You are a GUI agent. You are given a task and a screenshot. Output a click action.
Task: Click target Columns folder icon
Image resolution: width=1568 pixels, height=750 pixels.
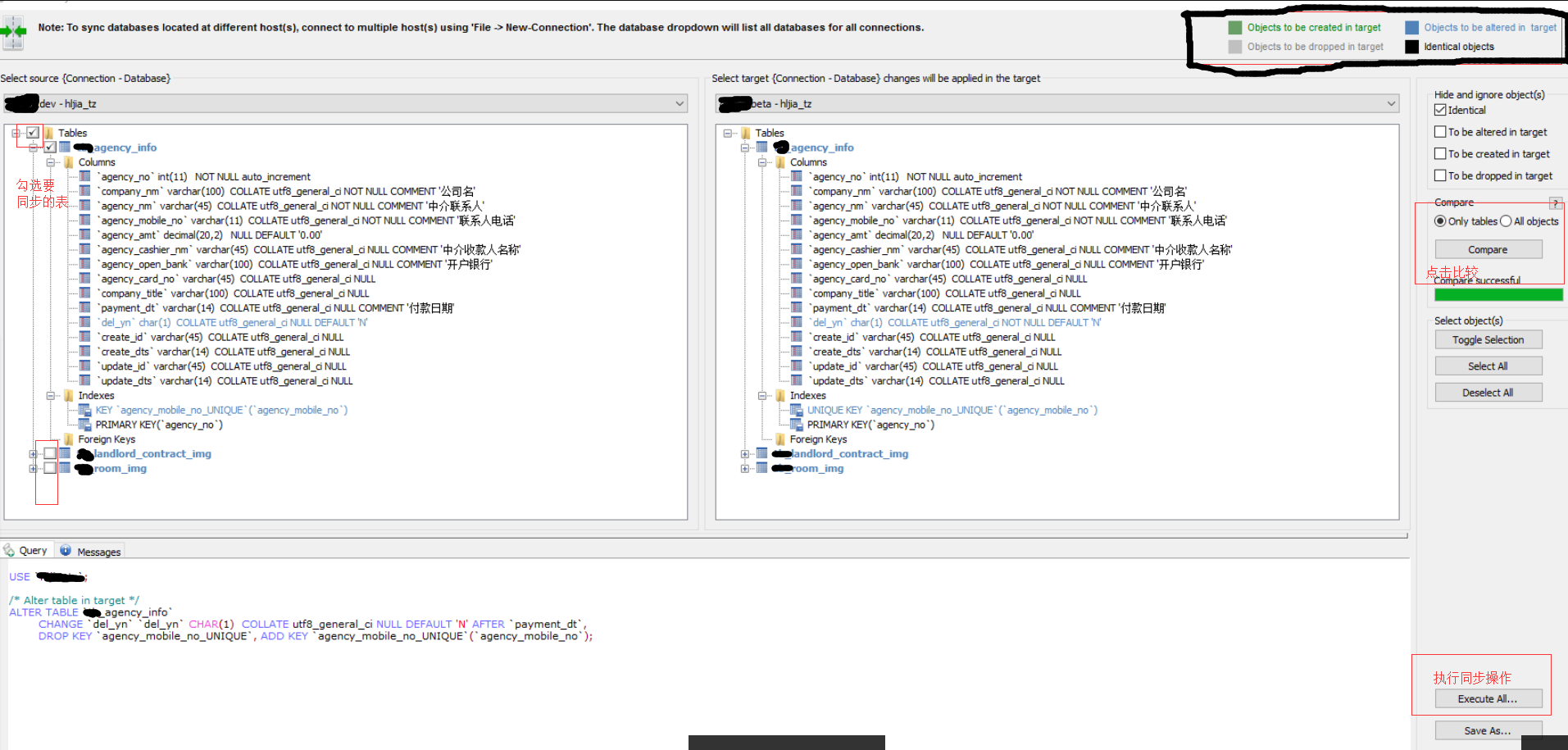[780, 162]
